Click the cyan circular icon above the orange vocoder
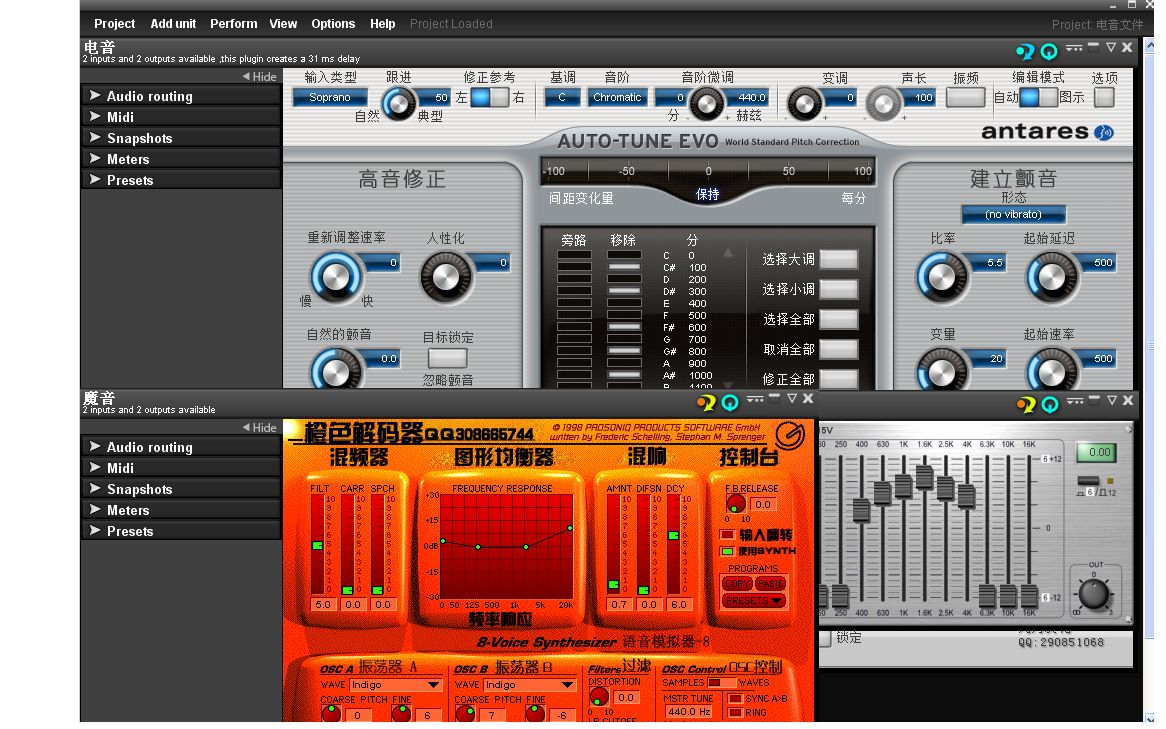 [730, 402]
